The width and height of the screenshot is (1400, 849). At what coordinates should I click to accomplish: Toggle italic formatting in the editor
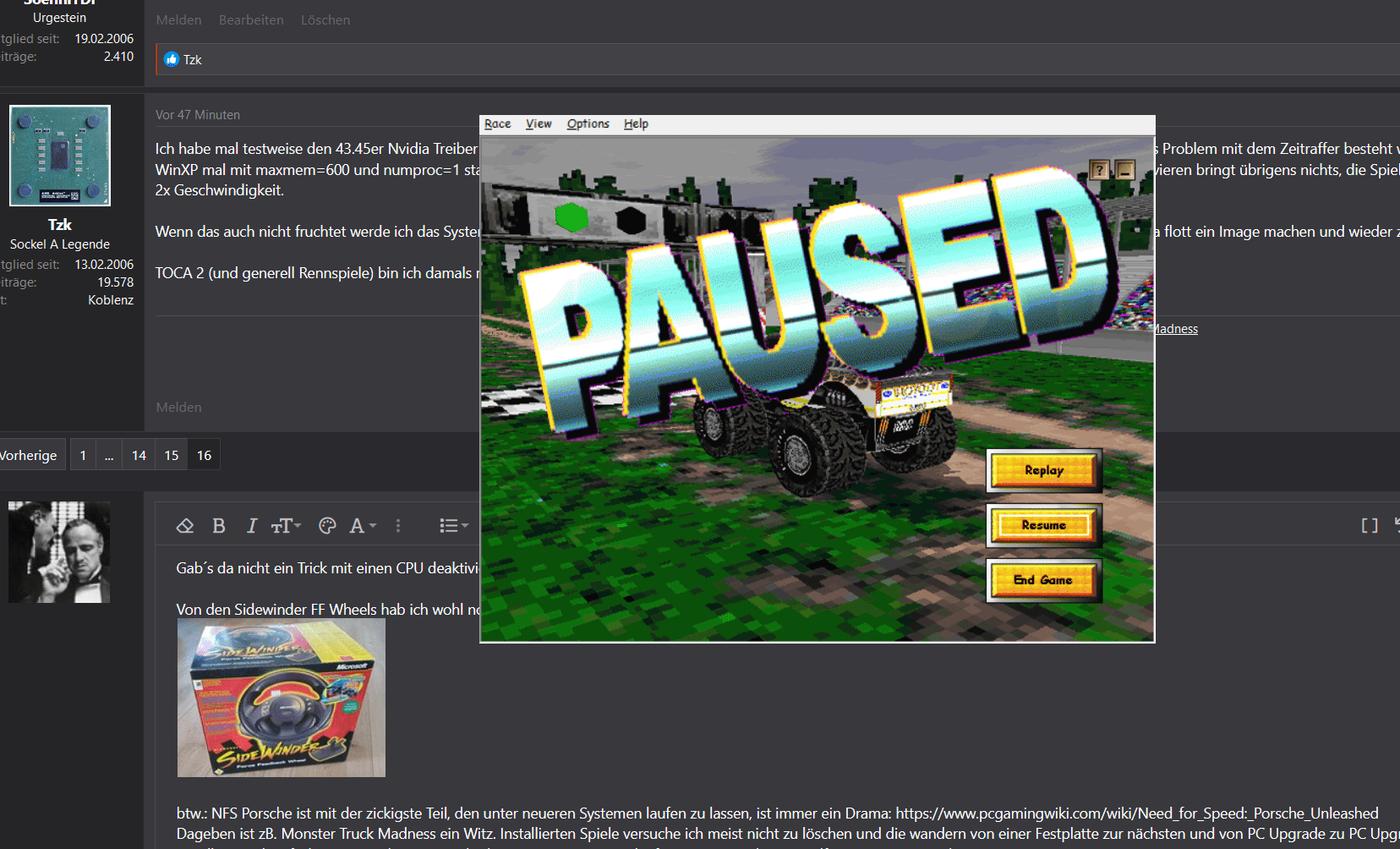pyautogui.click(x=251, y=526)
